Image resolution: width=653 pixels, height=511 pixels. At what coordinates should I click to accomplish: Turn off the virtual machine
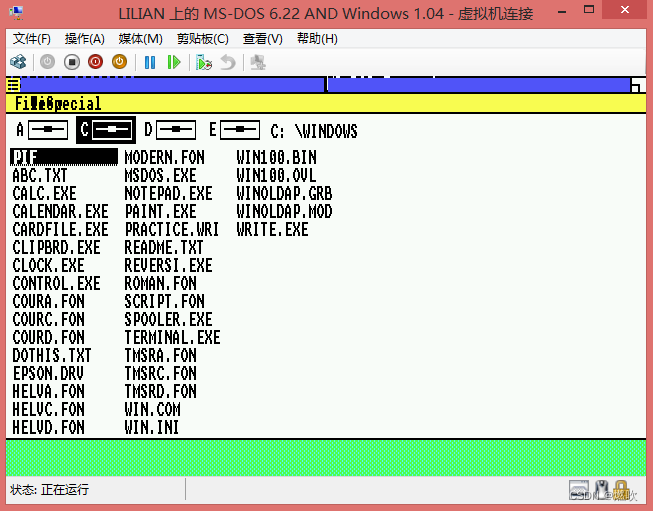coord(72,62)
